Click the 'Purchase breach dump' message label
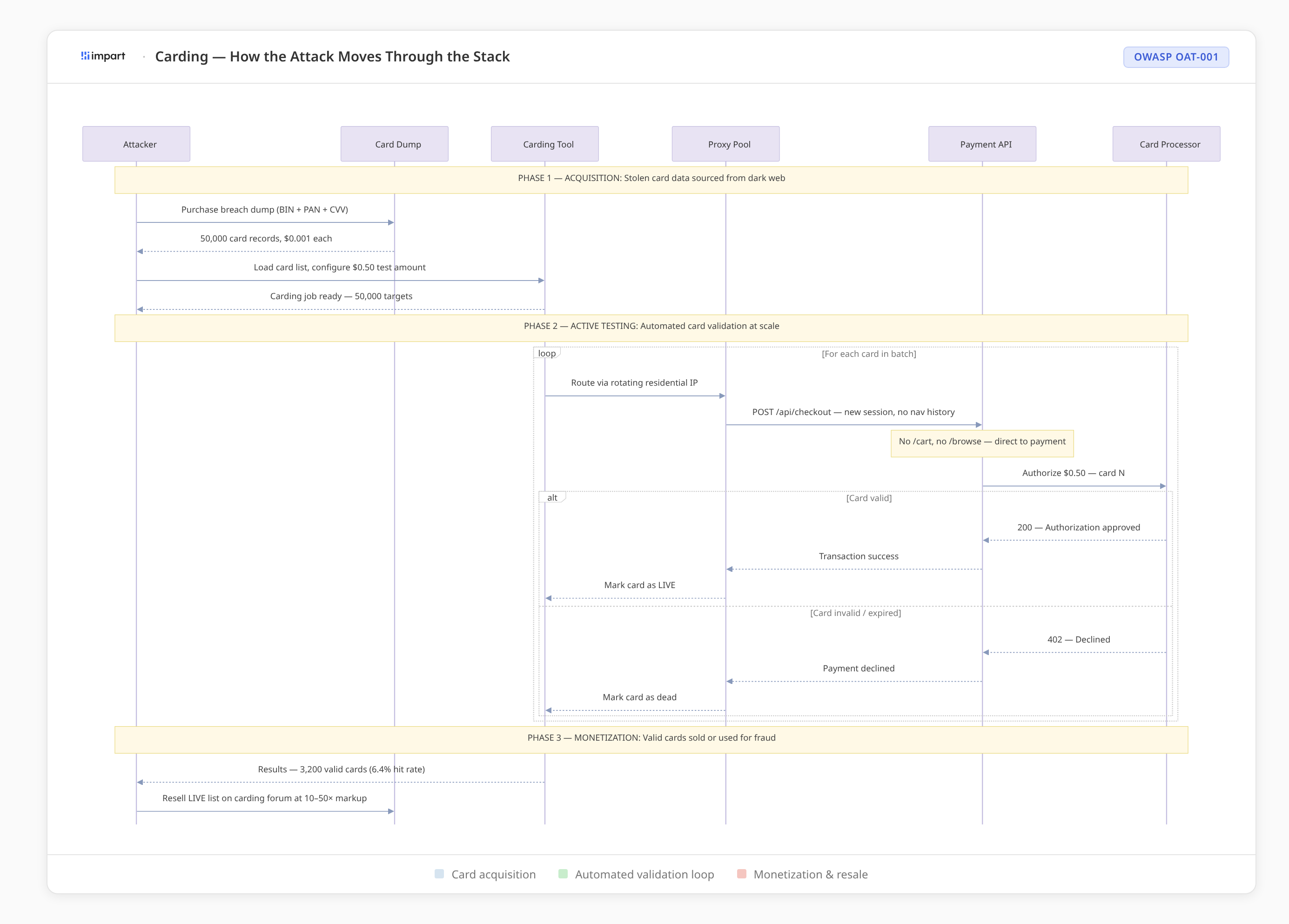1289x924 pixels. [x=264, y=210]
